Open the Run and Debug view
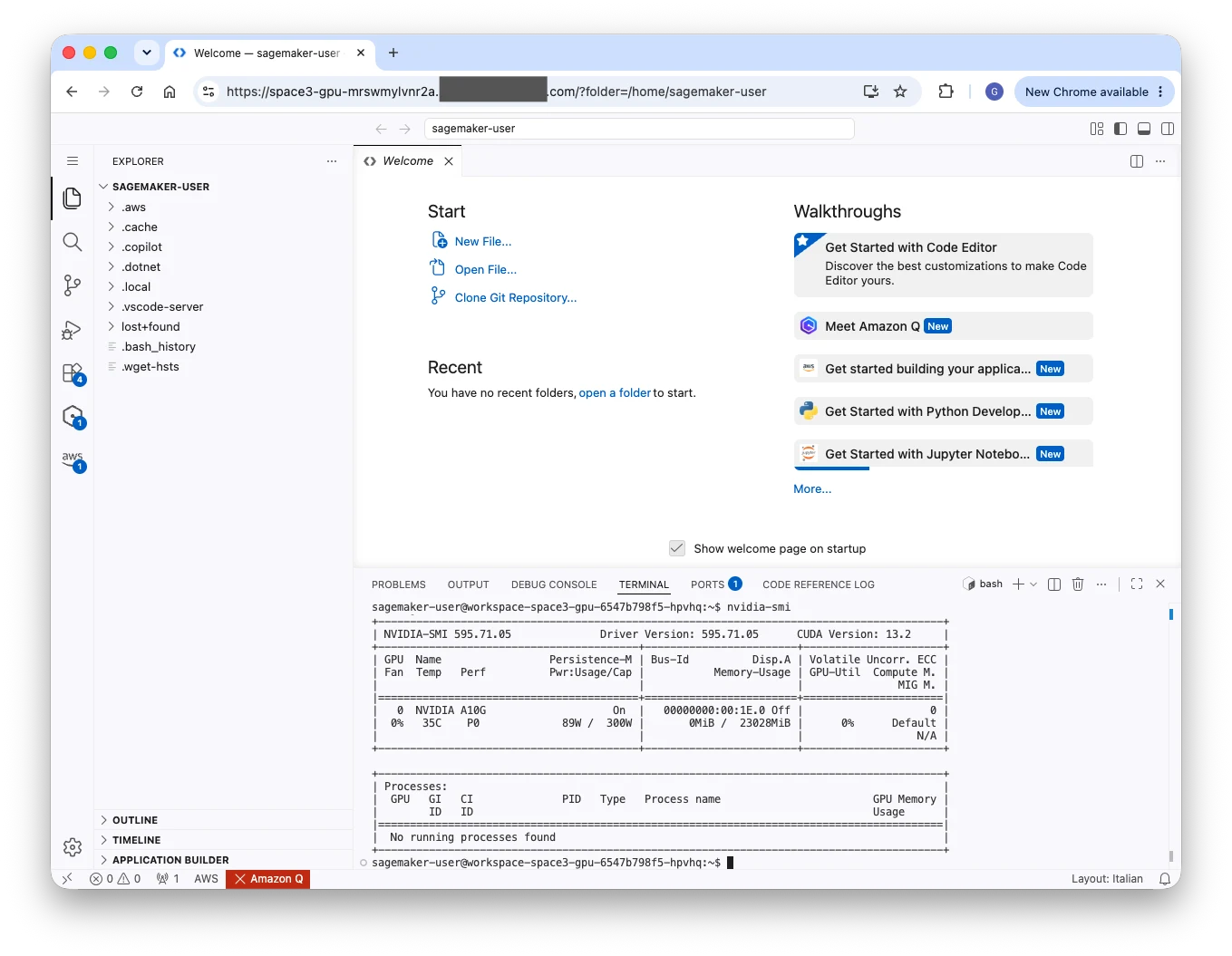Viewport: 1232px width, 956px height. pos(73,330)
